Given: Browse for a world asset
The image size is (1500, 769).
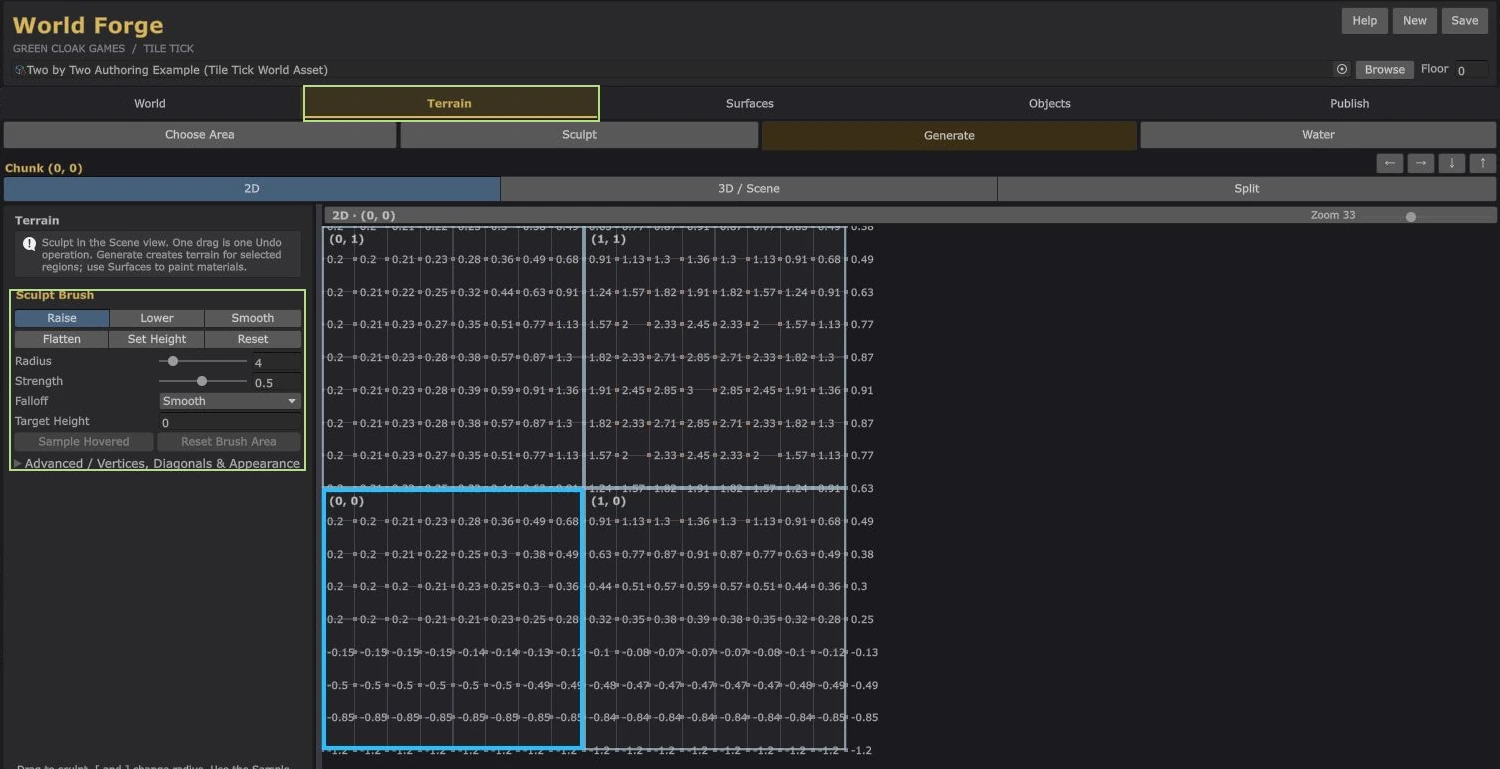Looking at the screenshot, I should click(x=1385, y=70).
